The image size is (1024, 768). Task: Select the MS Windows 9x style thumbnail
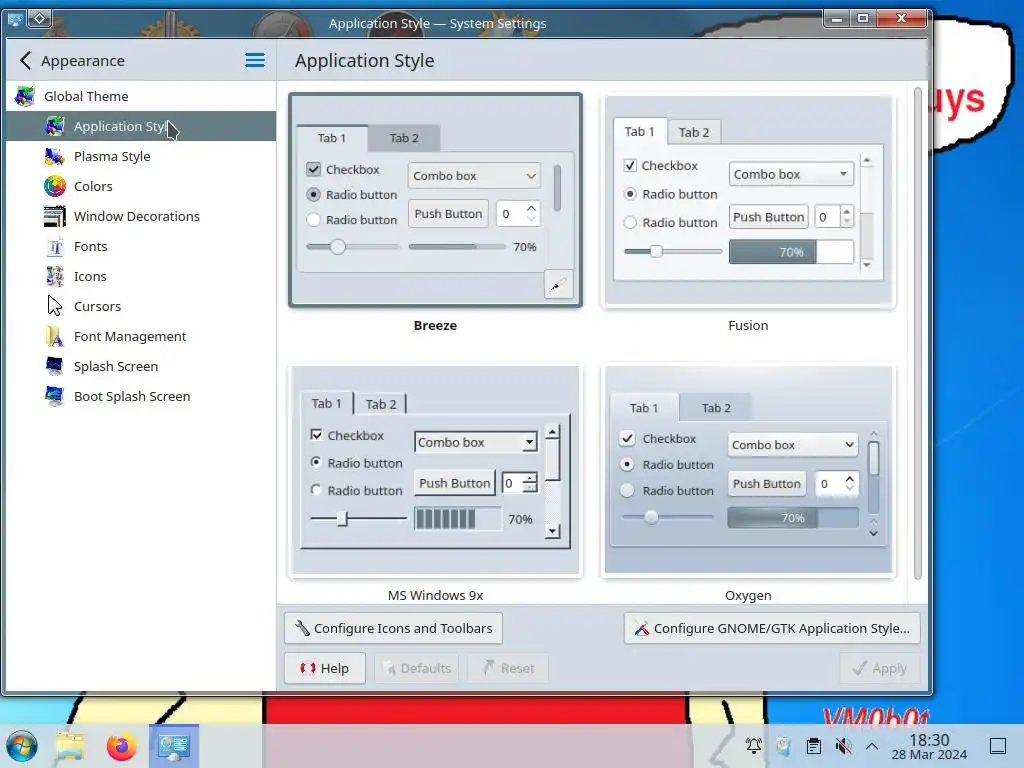click(435, 470)
